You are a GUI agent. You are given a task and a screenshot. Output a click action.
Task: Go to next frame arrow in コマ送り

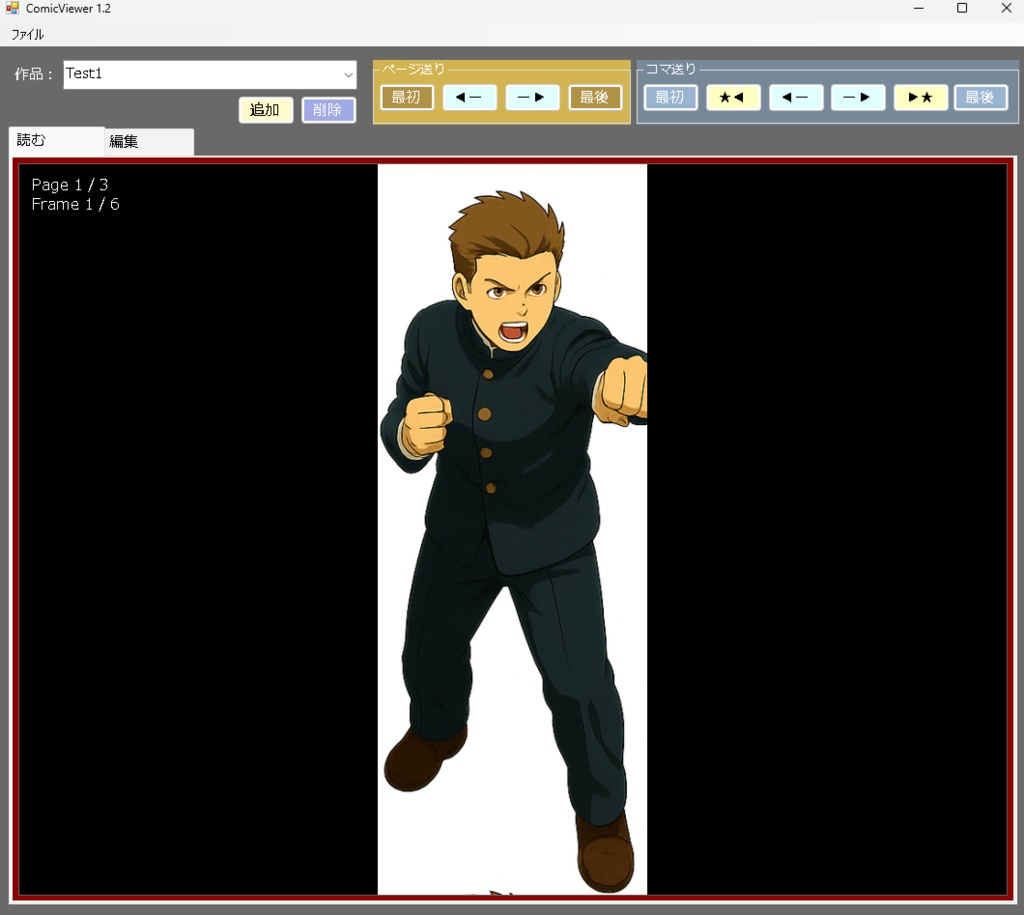point(858,97)
